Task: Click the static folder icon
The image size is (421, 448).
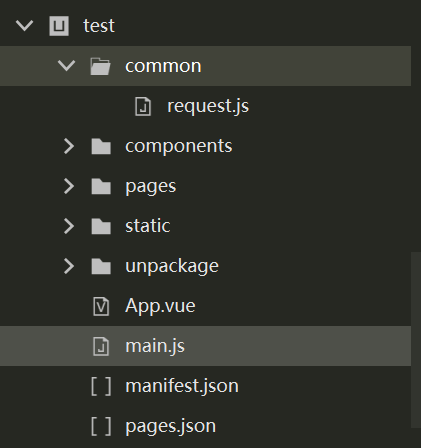Action: [x=101, y=226]
